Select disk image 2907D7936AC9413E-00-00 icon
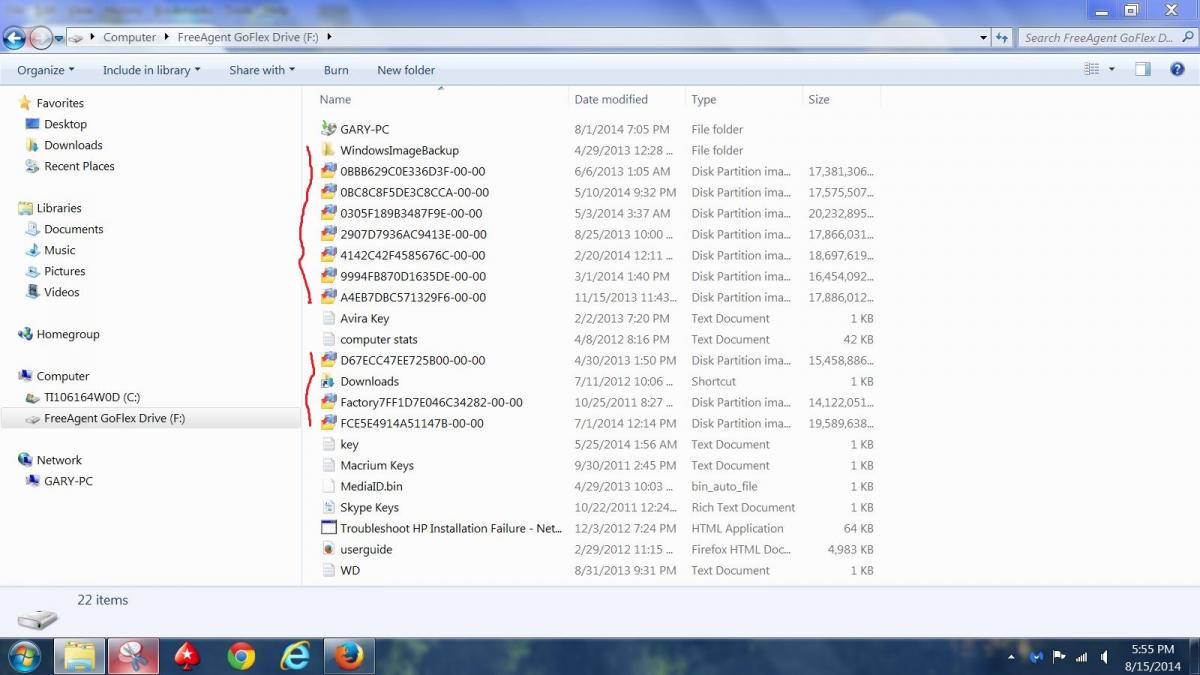1200x675 pixels. tap(329, 234)
